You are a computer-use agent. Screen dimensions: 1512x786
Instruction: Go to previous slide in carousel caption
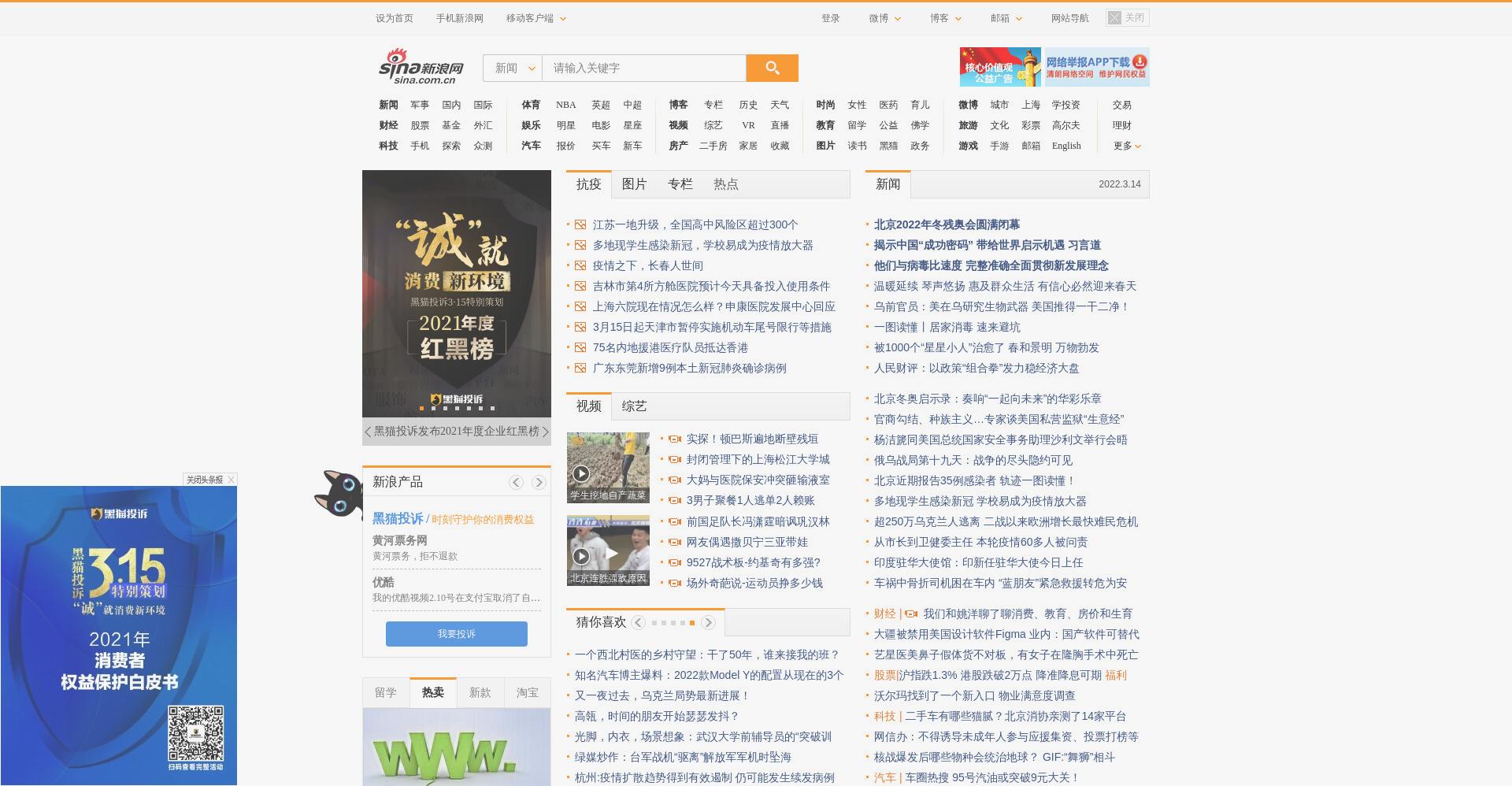pyautogui.click(x=368, y=432)
